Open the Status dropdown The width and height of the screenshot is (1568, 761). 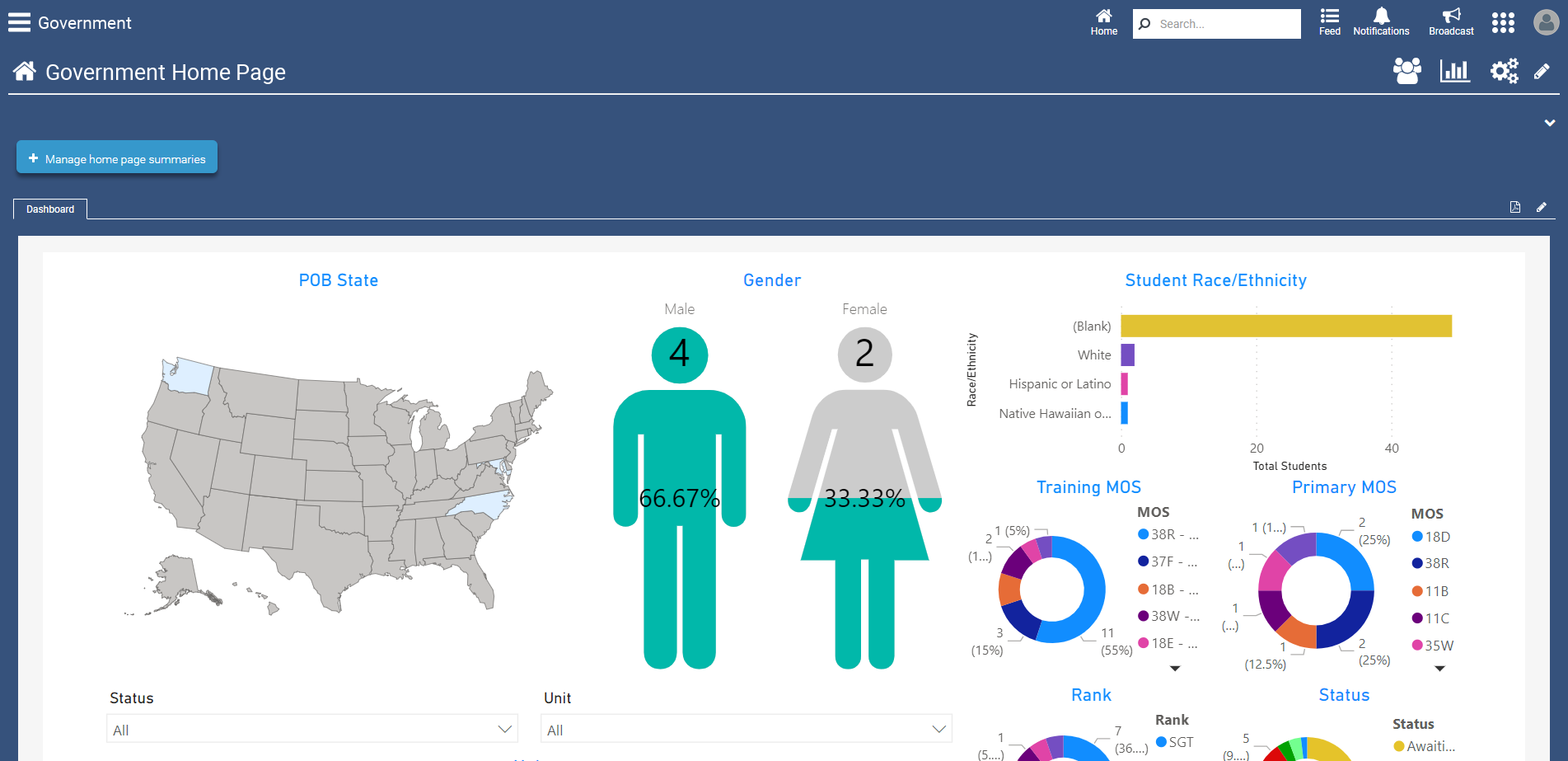[x=312, y=730]
